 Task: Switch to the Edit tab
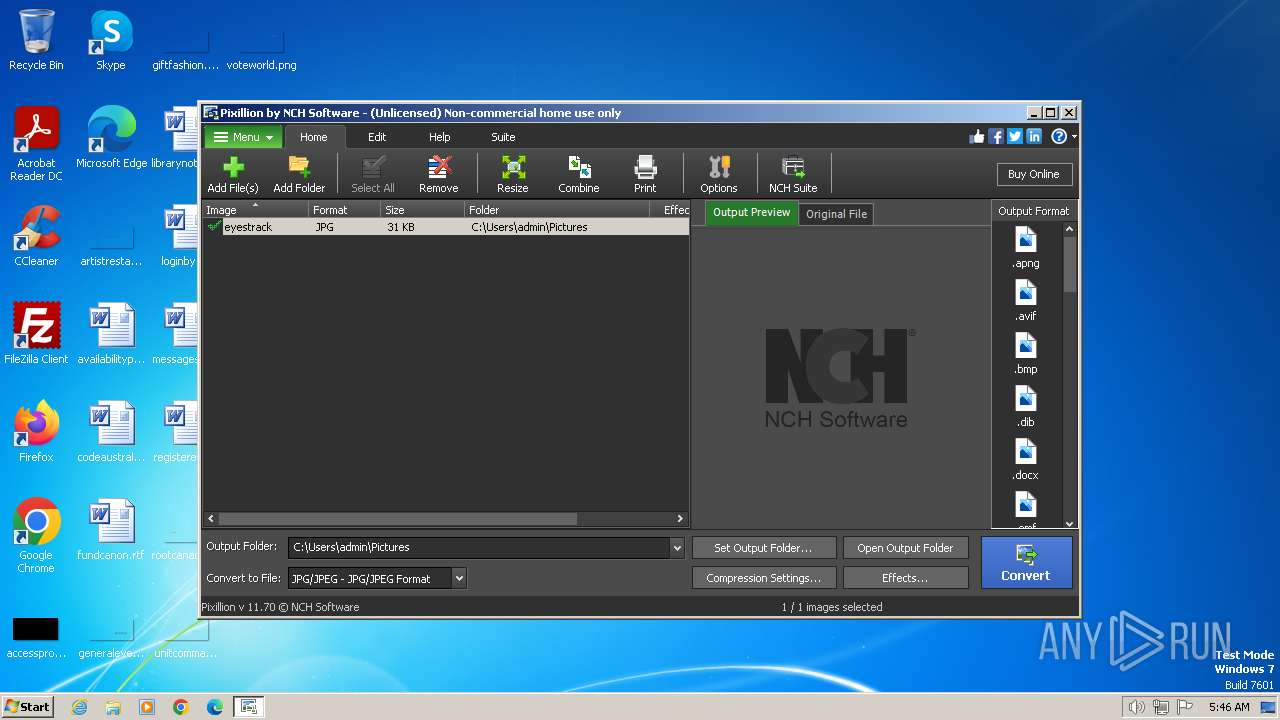[x=377, y=137]
